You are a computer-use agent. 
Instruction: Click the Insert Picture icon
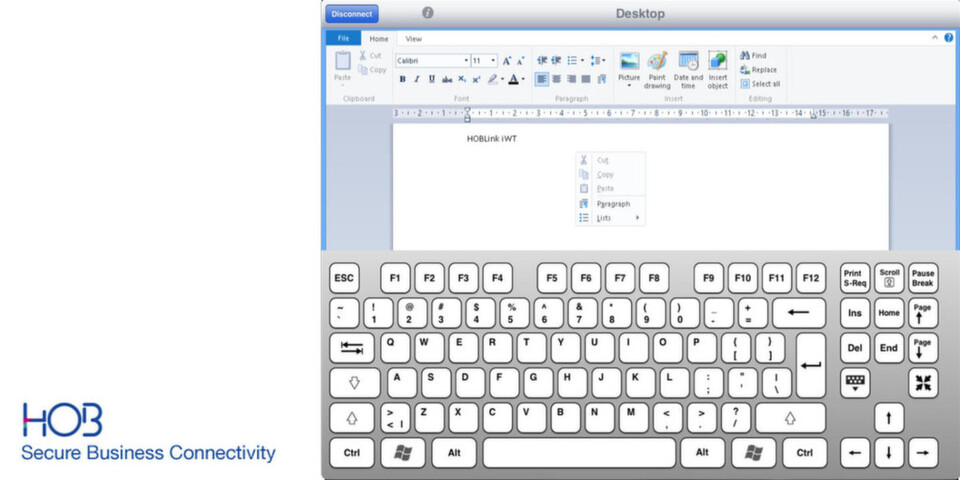(x=629, y=61)
